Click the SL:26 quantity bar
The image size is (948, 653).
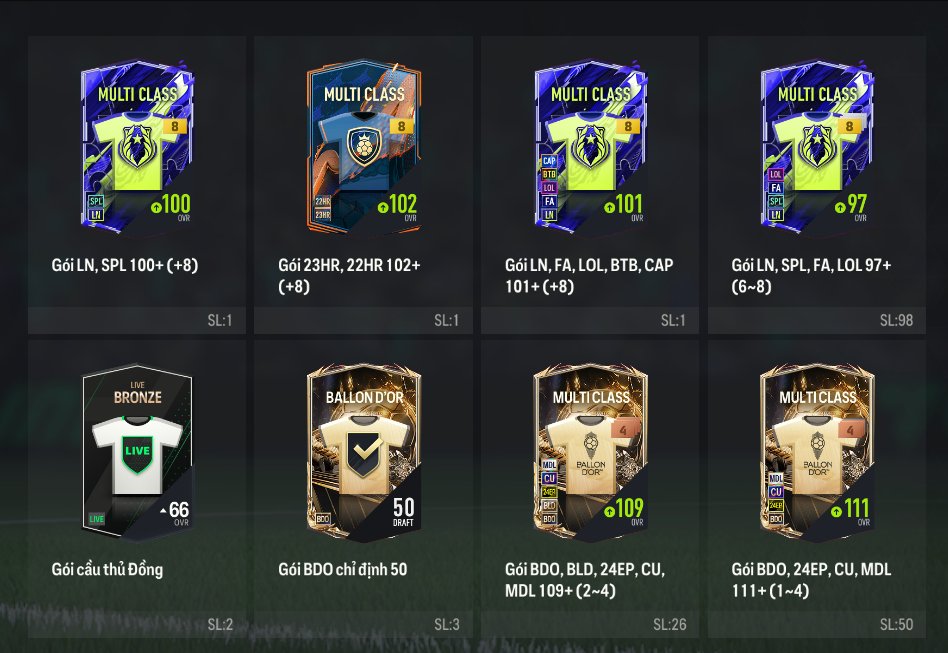pos(590,625)
